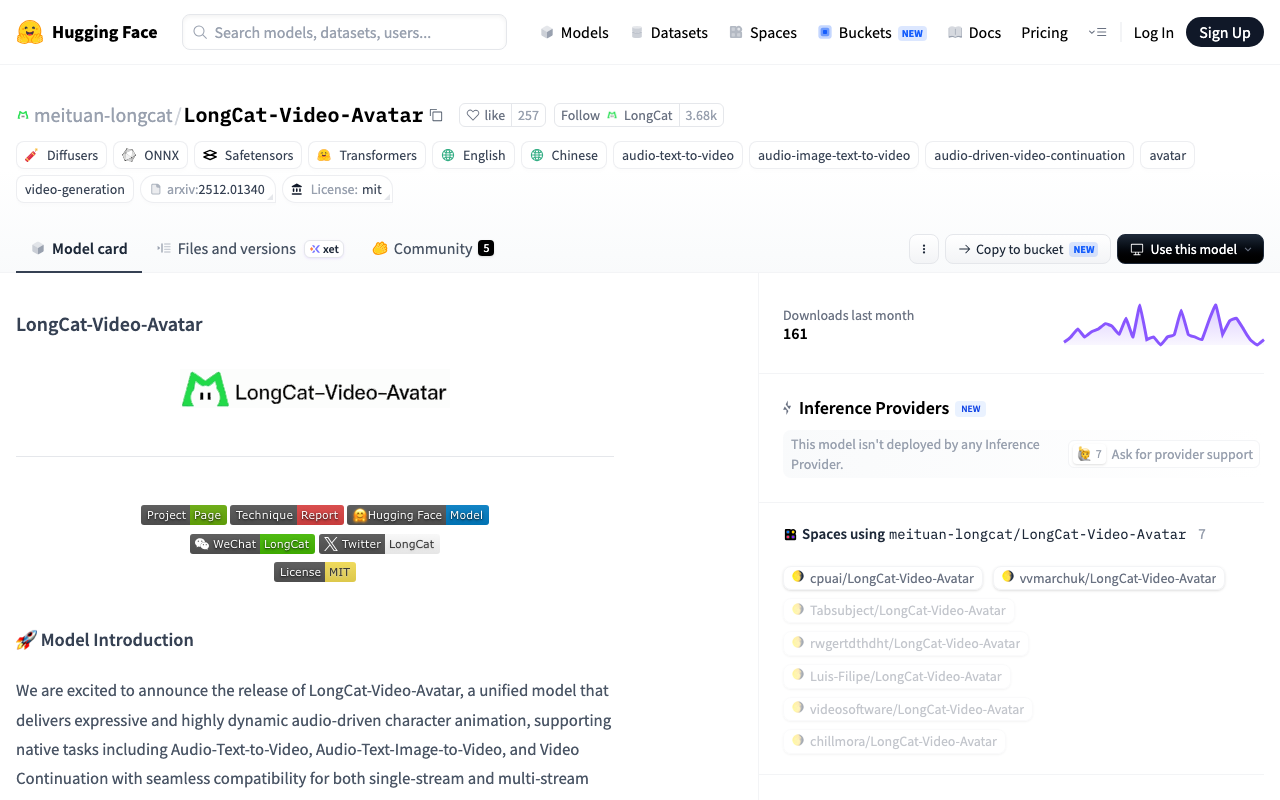Viewport: 1280px width, 800px height.
Task: Click the xet badge
Action: pos(324,249)
